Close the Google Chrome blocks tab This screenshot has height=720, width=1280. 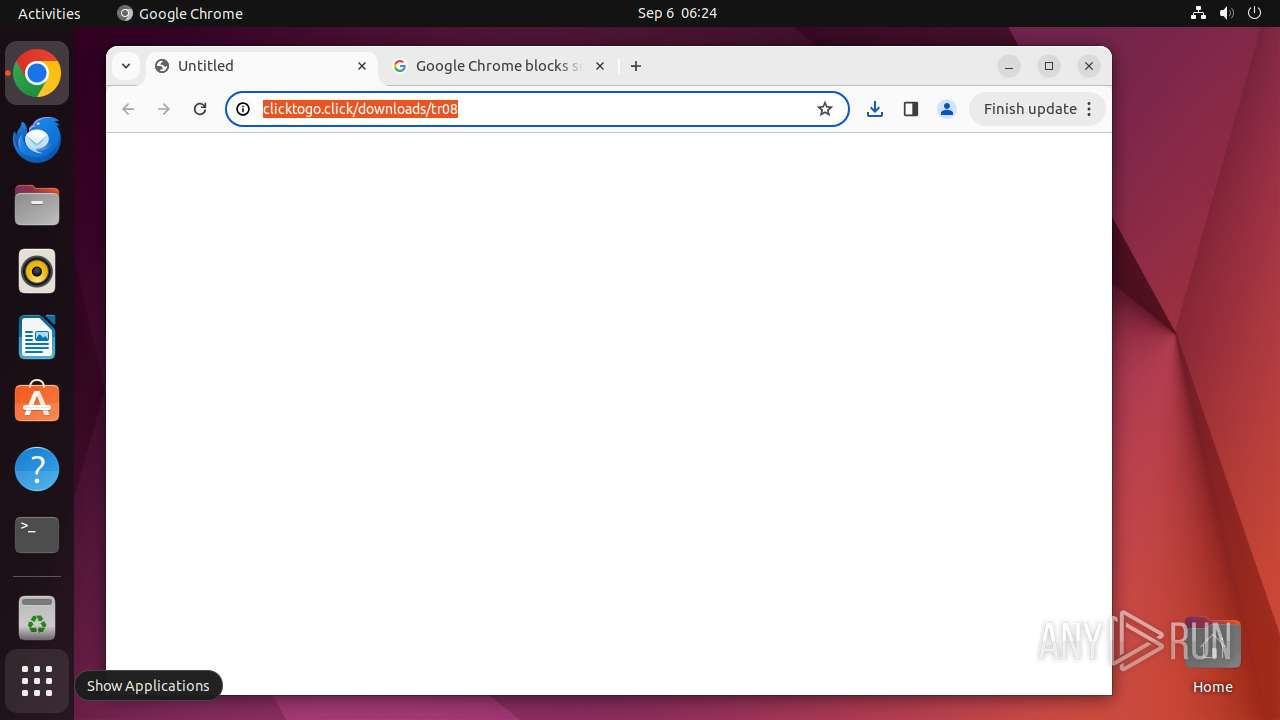click(x=600, y=66)
